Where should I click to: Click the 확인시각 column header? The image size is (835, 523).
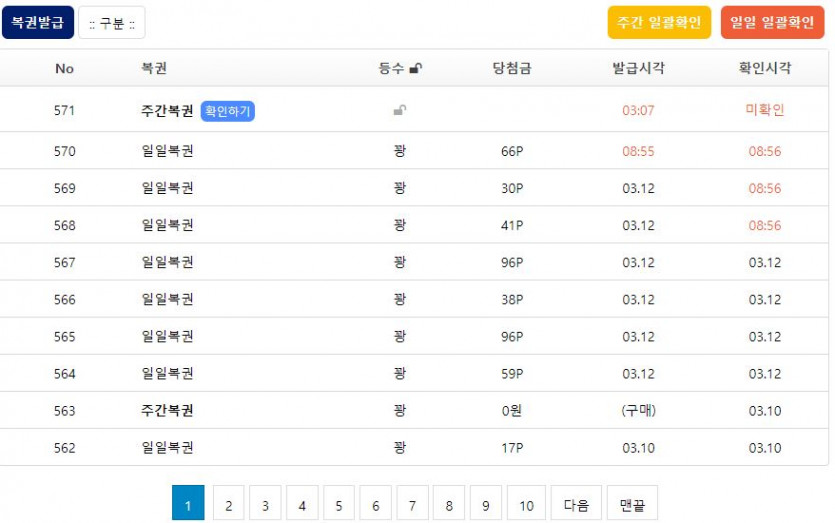tap(764, 68)
